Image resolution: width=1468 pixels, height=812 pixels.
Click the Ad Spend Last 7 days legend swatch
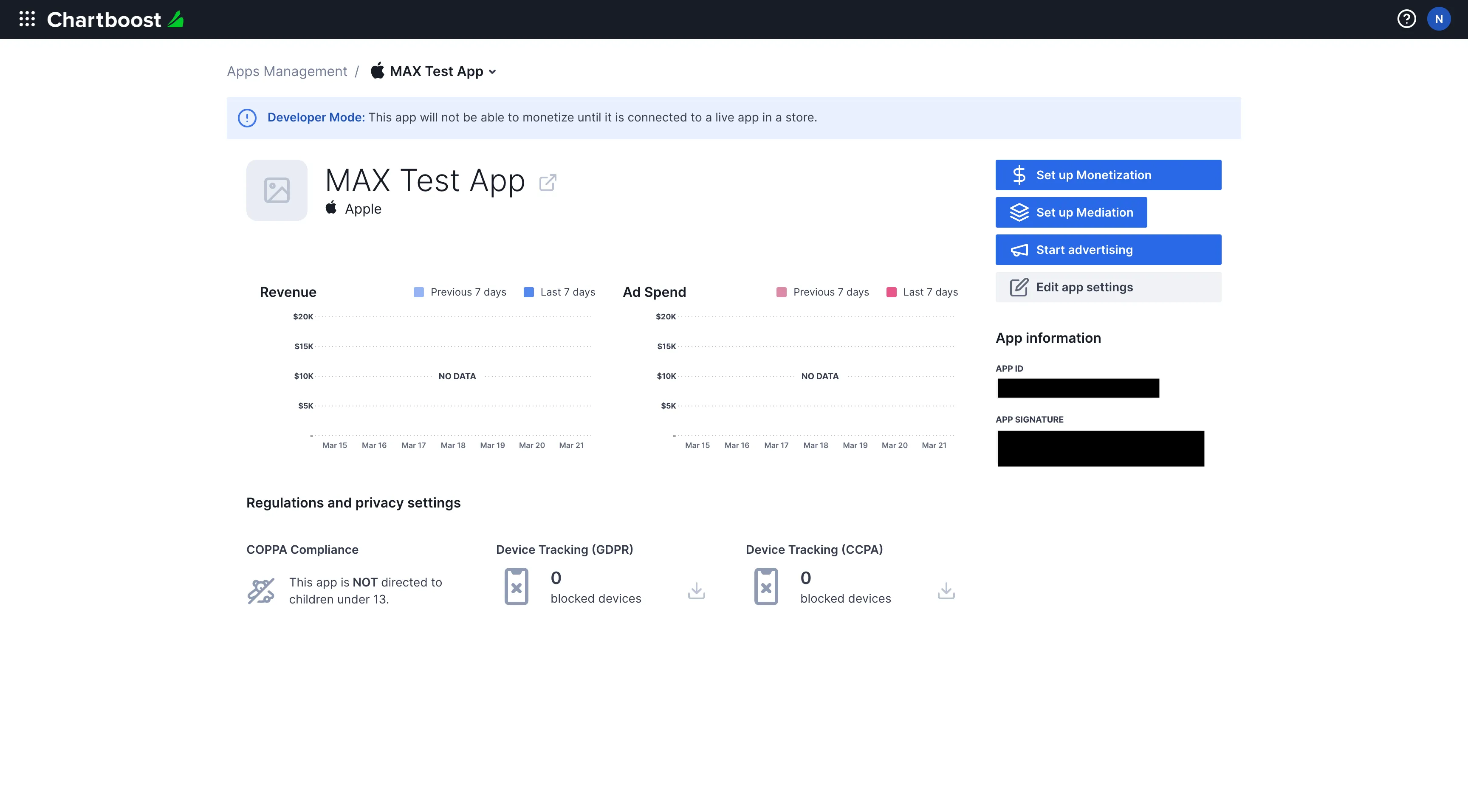pyautogui.click(x=891, y=292)
